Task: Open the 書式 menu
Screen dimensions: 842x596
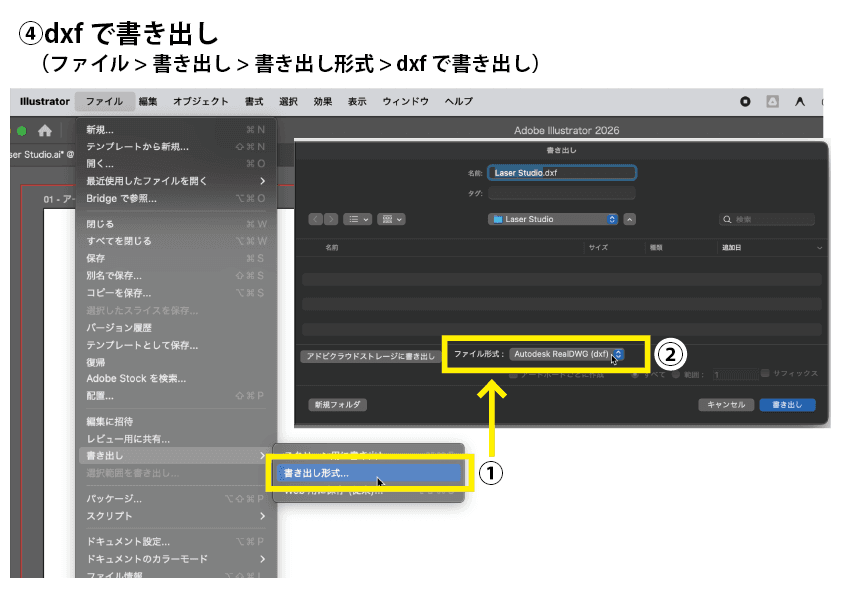Action: pos(254,101)
